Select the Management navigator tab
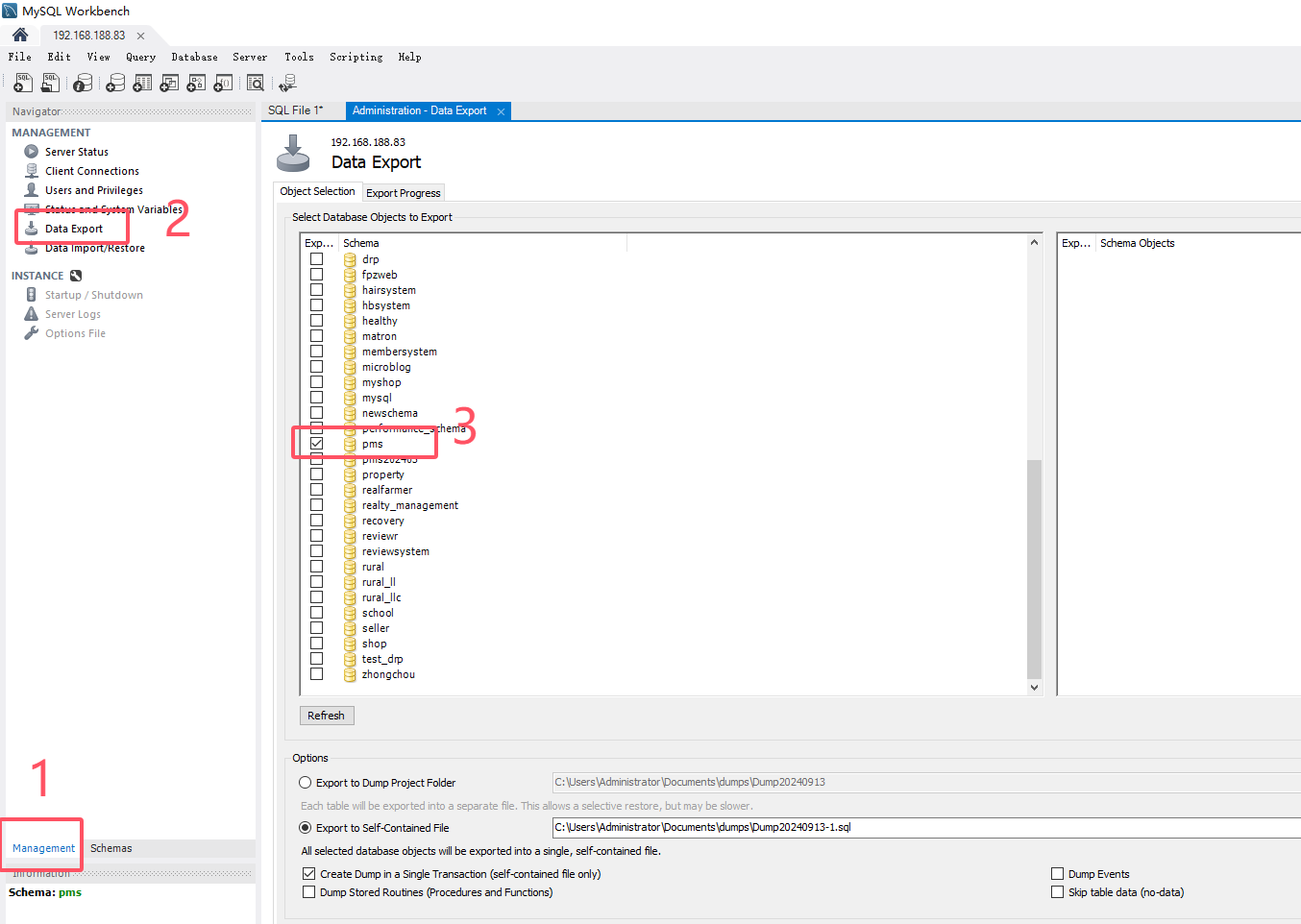This screenshot has height=924, width=1301. pos(43,848)
